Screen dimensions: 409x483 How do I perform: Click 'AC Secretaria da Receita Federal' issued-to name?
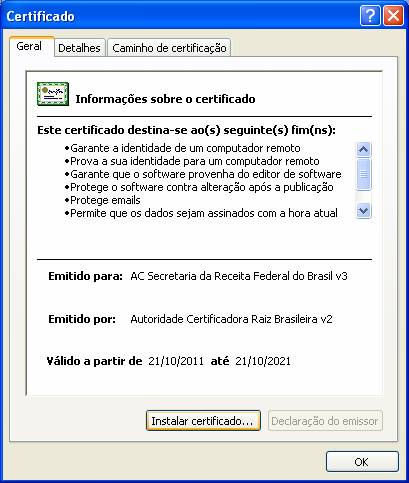pos(239,276)
